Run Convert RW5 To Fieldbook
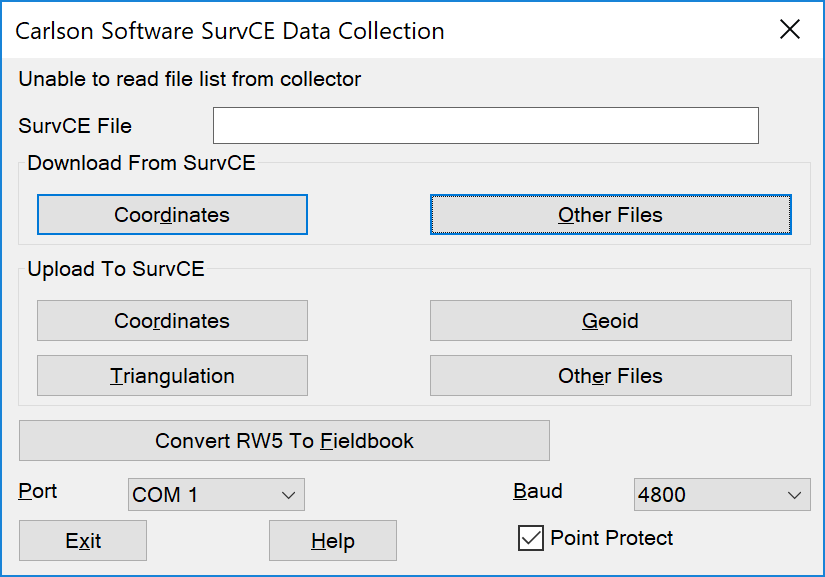825x577 pixels. click(284, 441)
